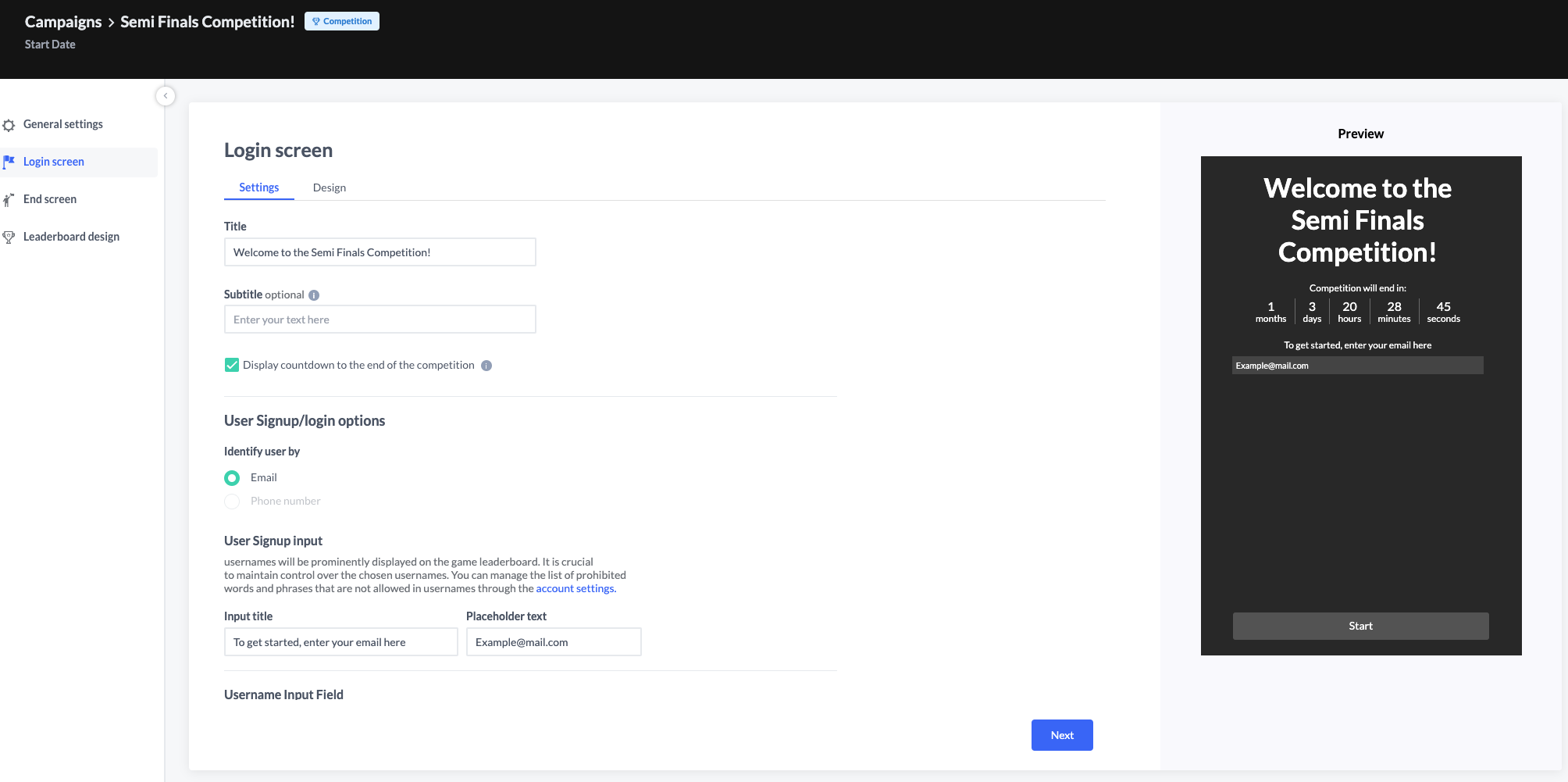
Task: Open the Settings tab
Action: tap(258, 187)
